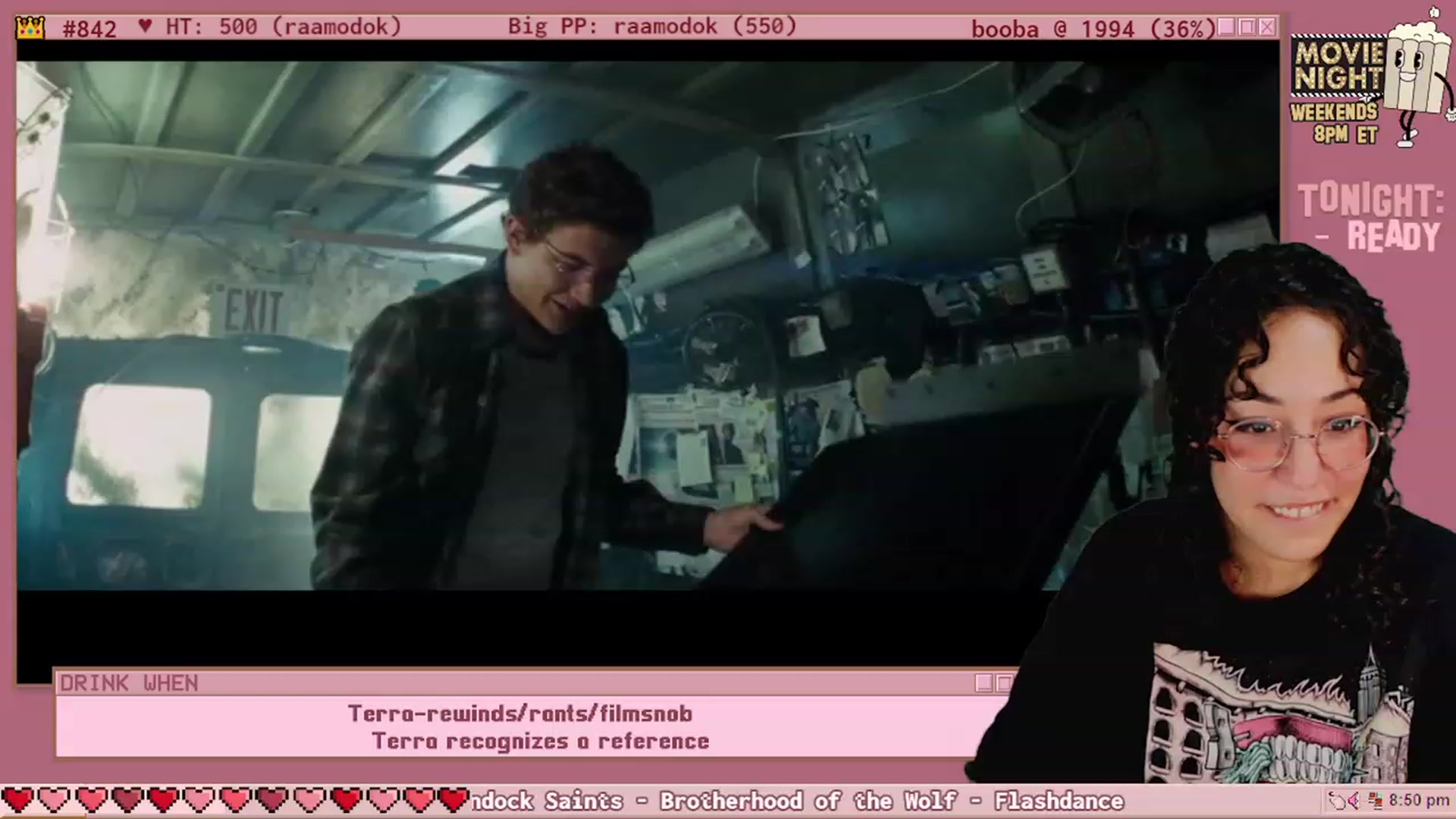
Task: Close the movie window showing #842
Action: pos(1267,27)
